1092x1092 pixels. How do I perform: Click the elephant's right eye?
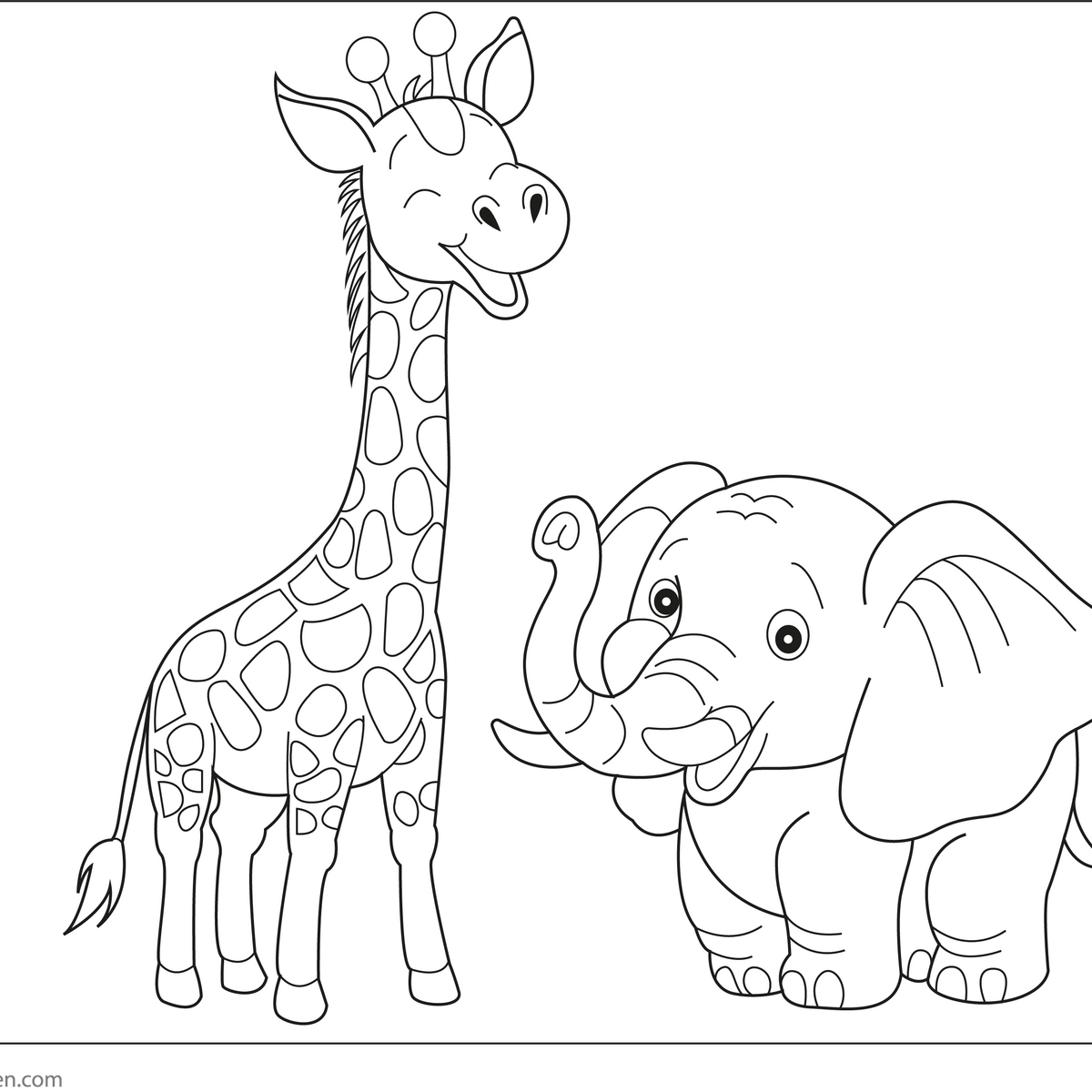pos(785,634)
